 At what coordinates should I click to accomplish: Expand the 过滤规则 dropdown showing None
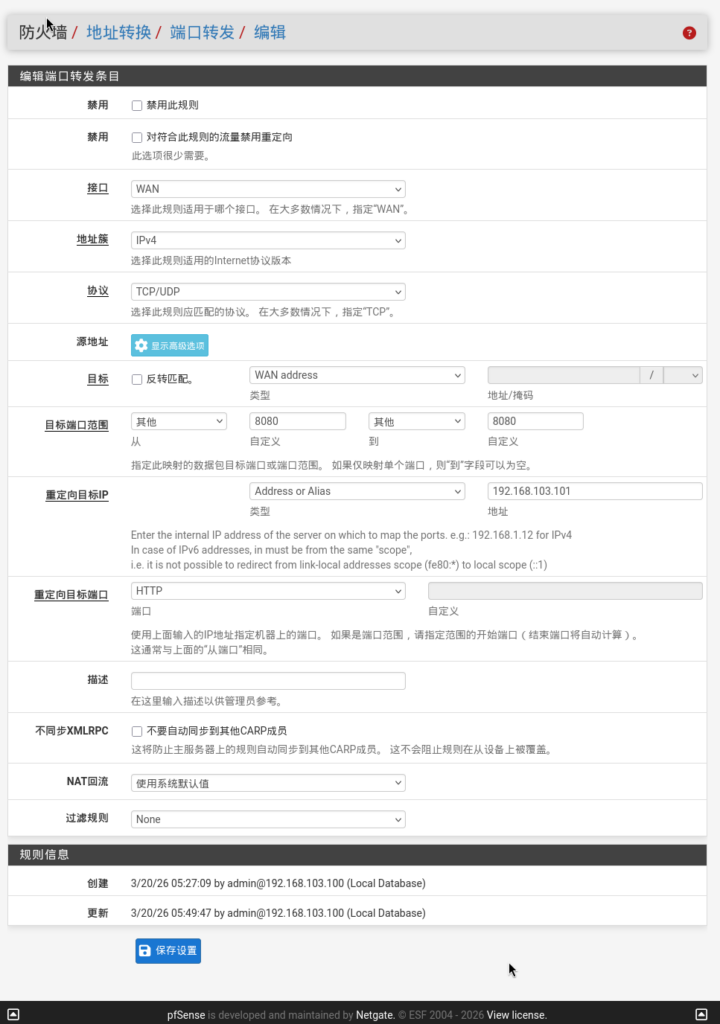[x=268, y=819]
